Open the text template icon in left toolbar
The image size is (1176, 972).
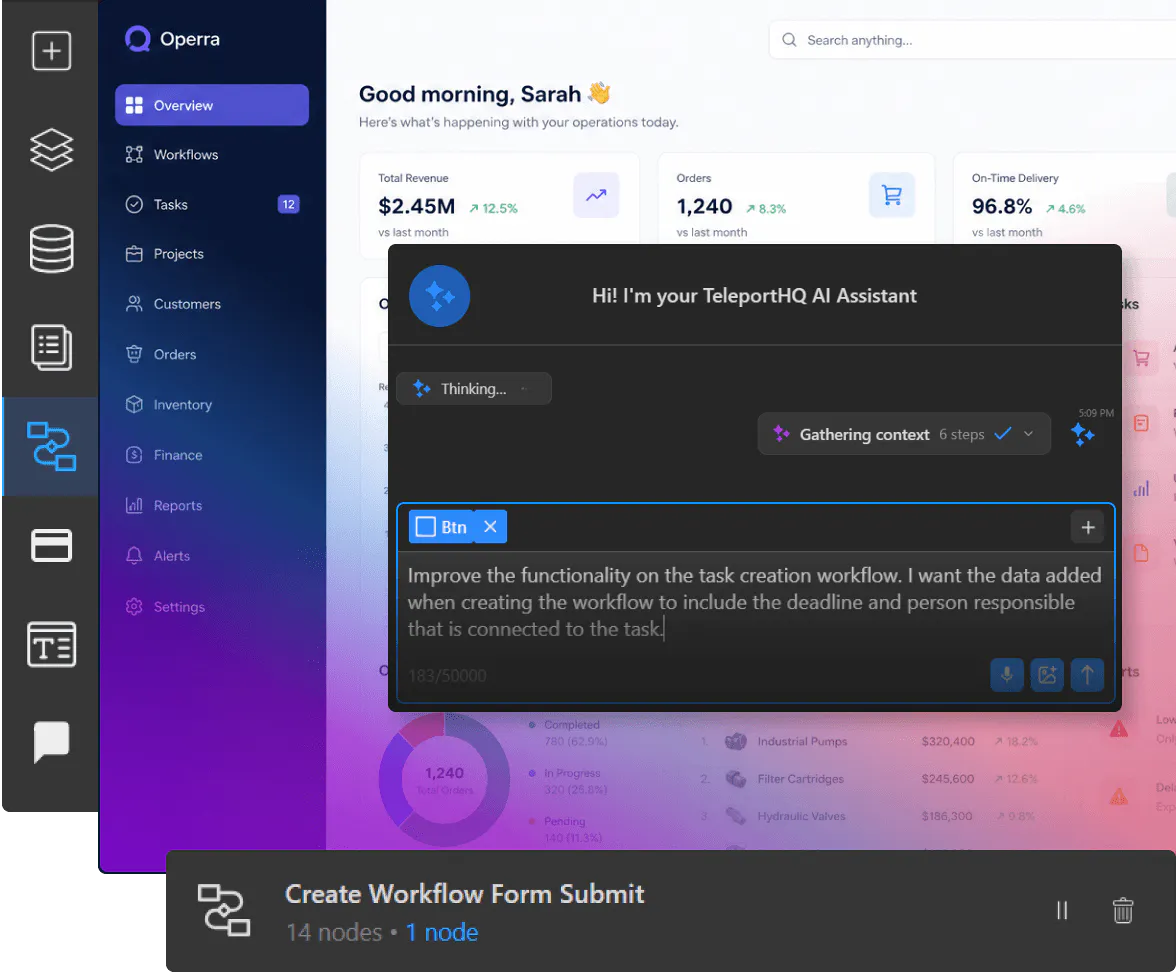click(51, 644)
